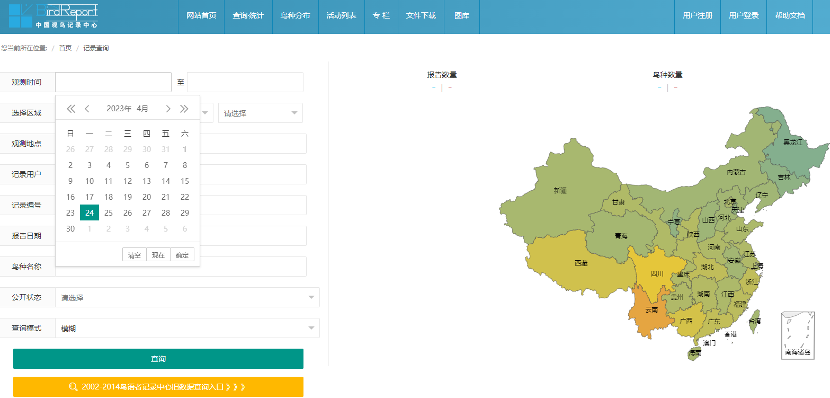830x398 pixels.
Task: Select April 7 in the calendar
Action: (x=166, y=165)
